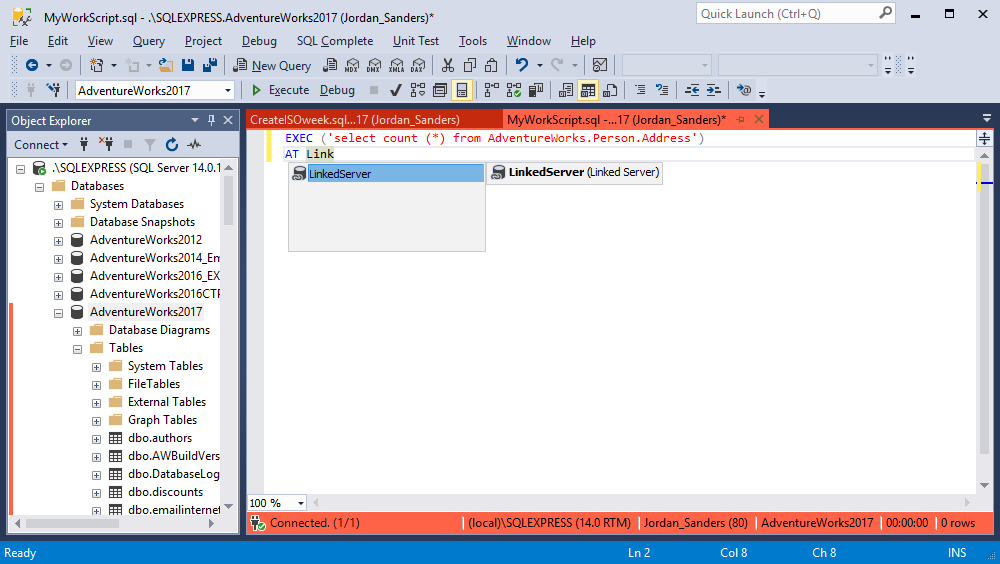Click the Debug button in toolbar

click(x=337, y=90)
